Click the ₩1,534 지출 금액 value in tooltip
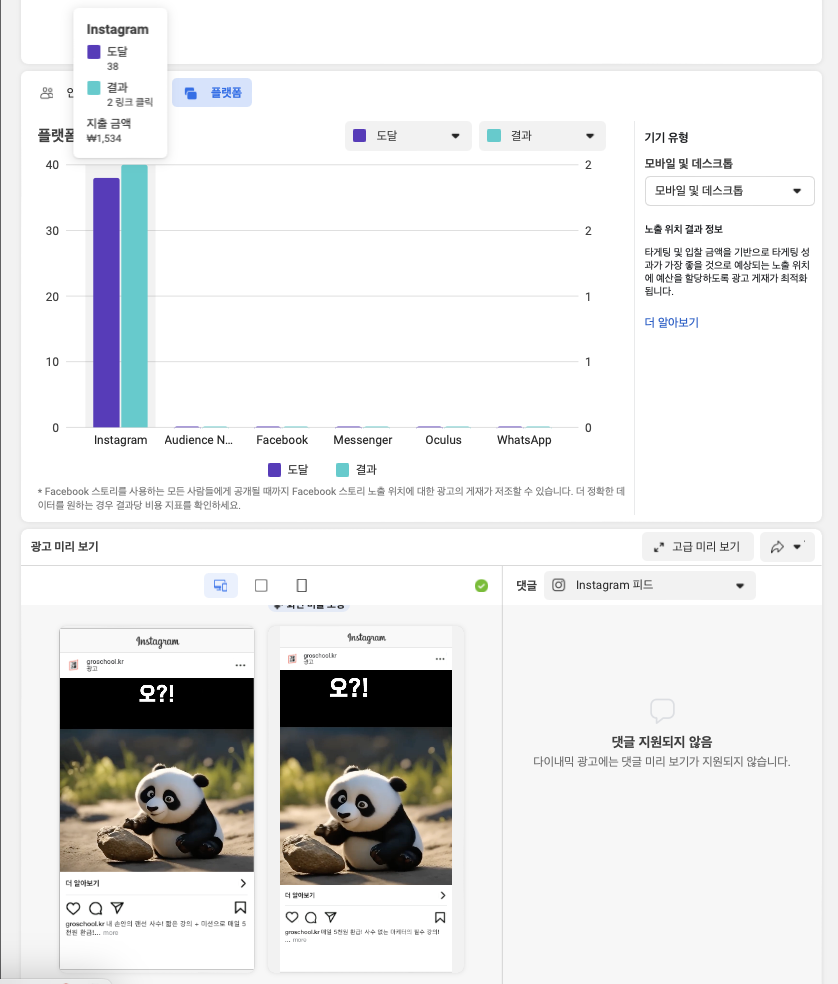 coord(104,138)
